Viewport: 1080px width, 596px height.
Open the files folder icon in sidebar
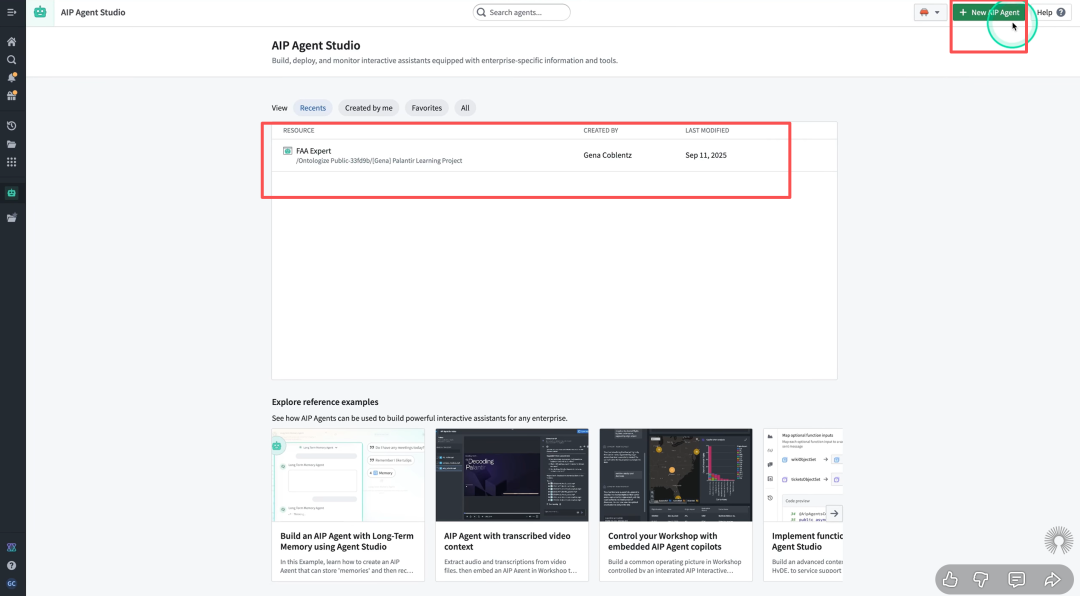[12, 144]
